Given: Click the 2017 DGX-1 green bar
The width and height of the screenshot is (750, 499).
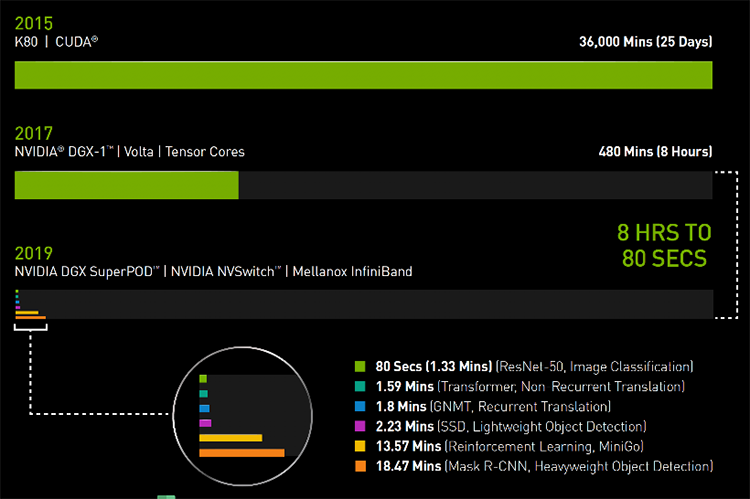Looking at the screenshot, I should coord(127,185).
